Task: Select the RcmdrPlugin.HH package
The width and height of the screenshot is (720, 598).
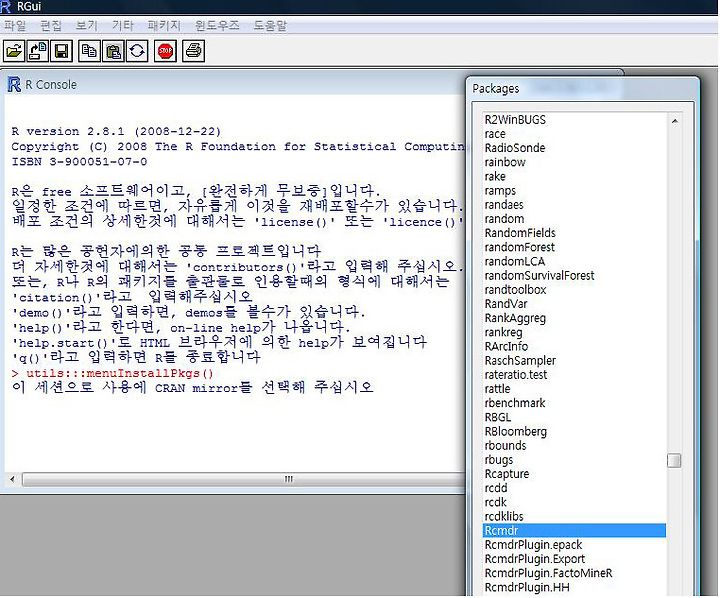Action: (574, 587)
